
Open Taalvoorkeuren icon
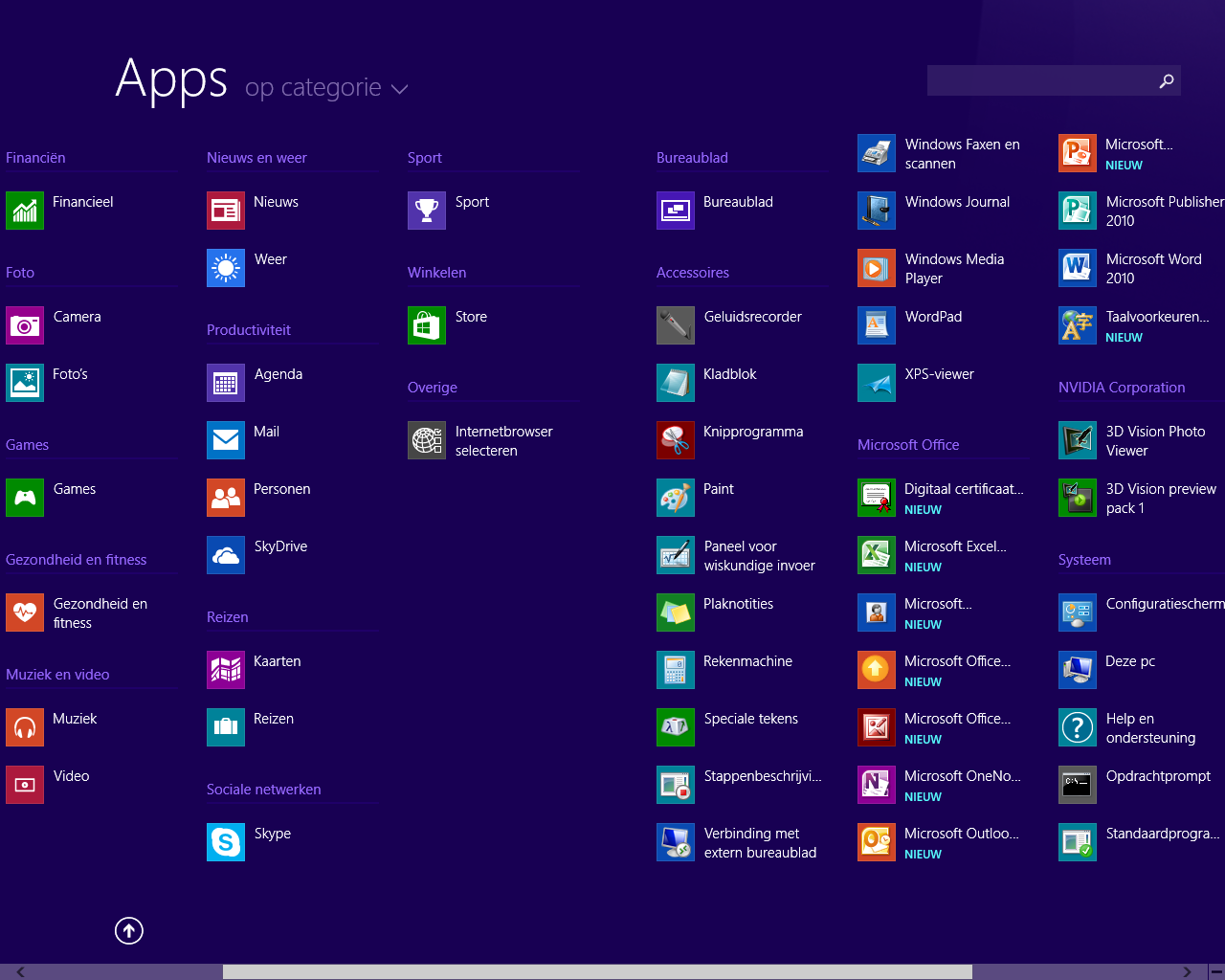click(x=1078, y=325)
